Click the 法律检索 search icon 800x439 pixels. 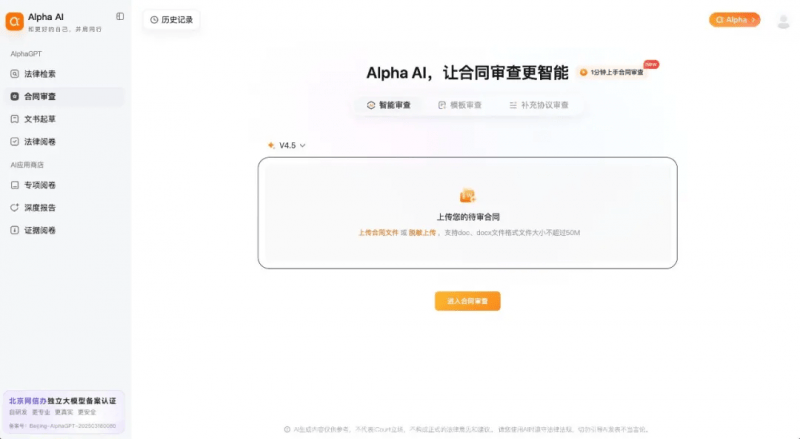coord(15,74)
